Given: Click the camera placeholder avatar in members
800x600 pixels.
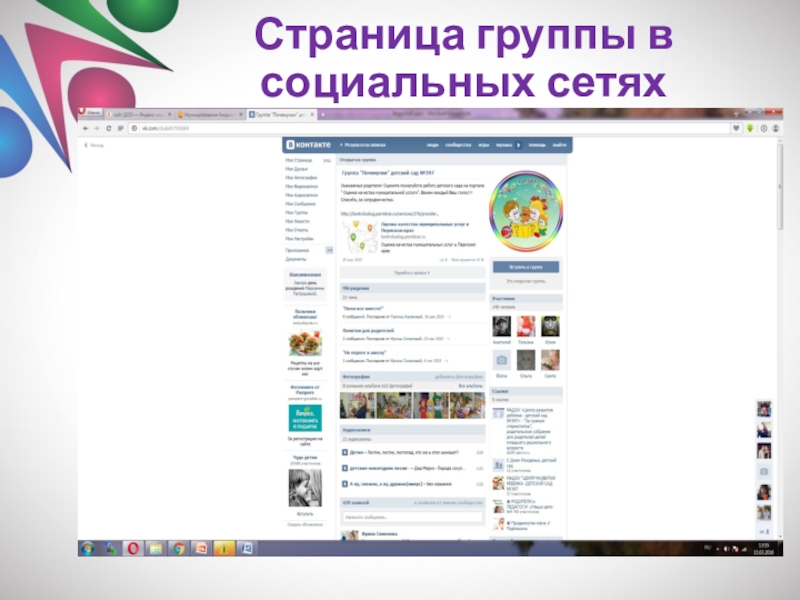Looking at the screenshot, I should click(x=502, y=359).
